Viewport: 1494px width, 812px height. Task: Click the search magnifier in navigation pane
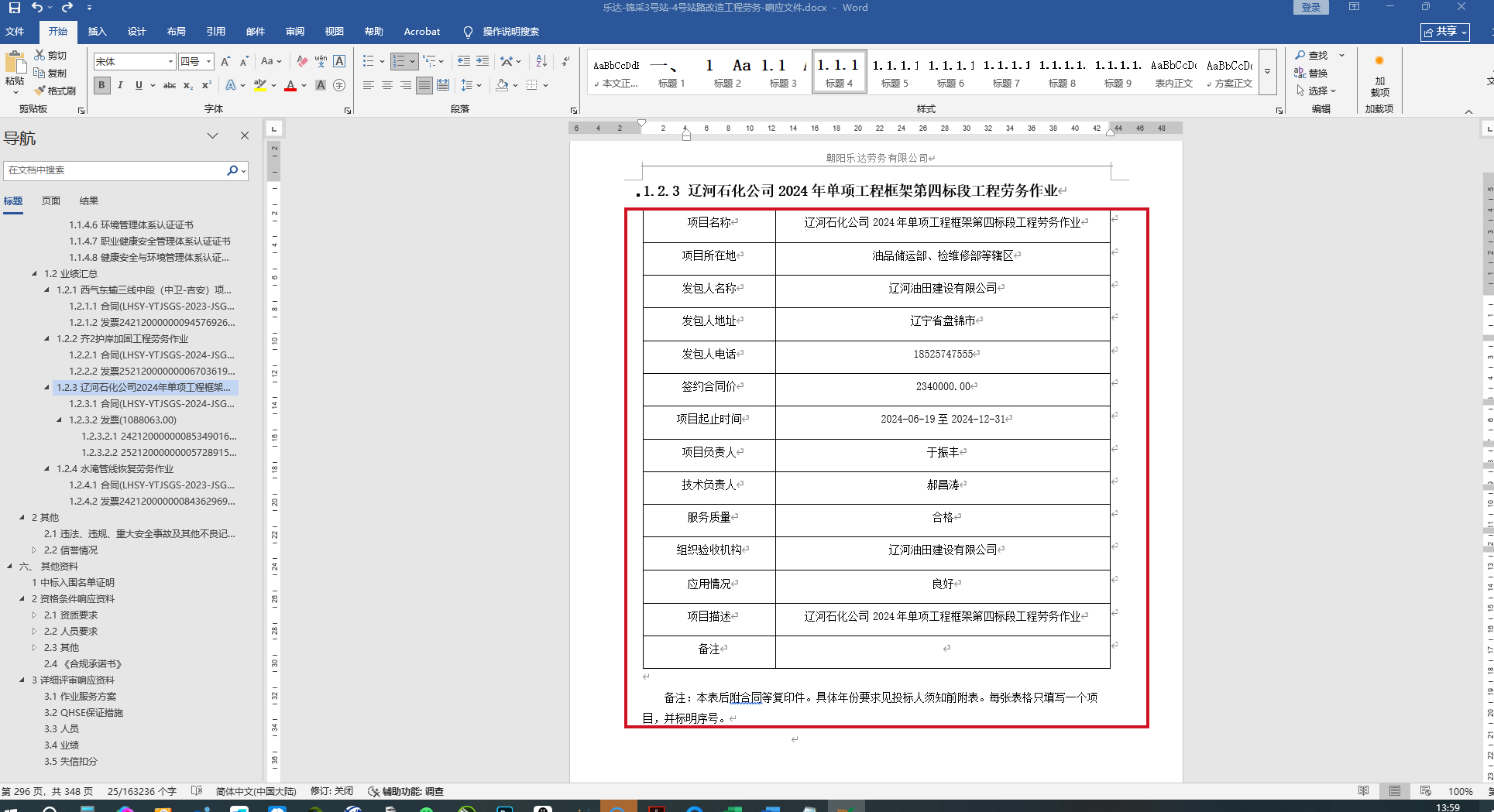pyautogui.click(x=232, y=170)
